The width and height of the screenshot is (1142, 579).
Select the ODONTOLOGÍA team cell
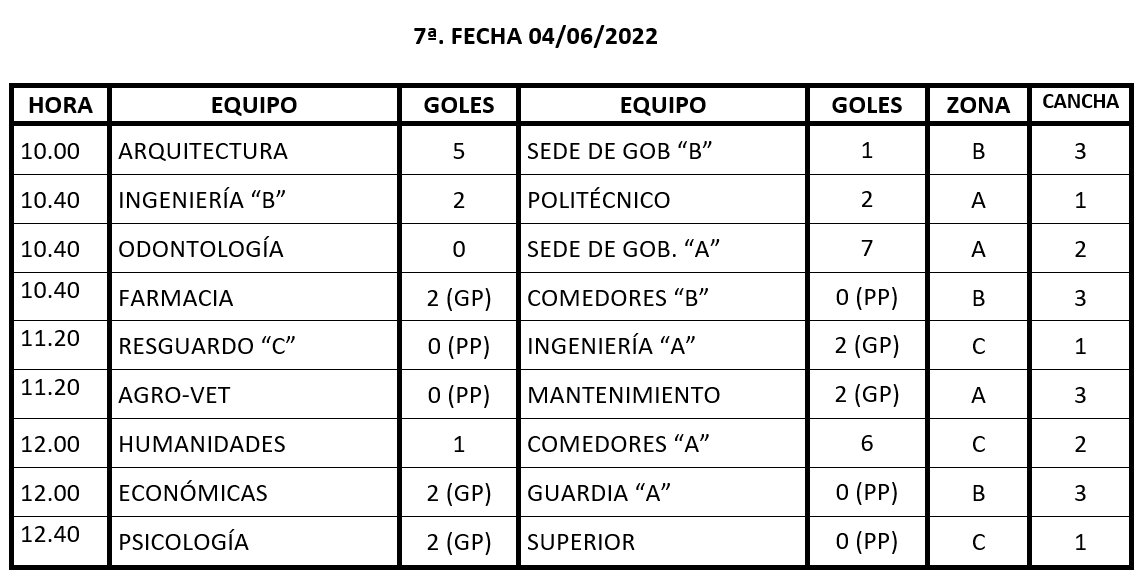coord(254,248)
